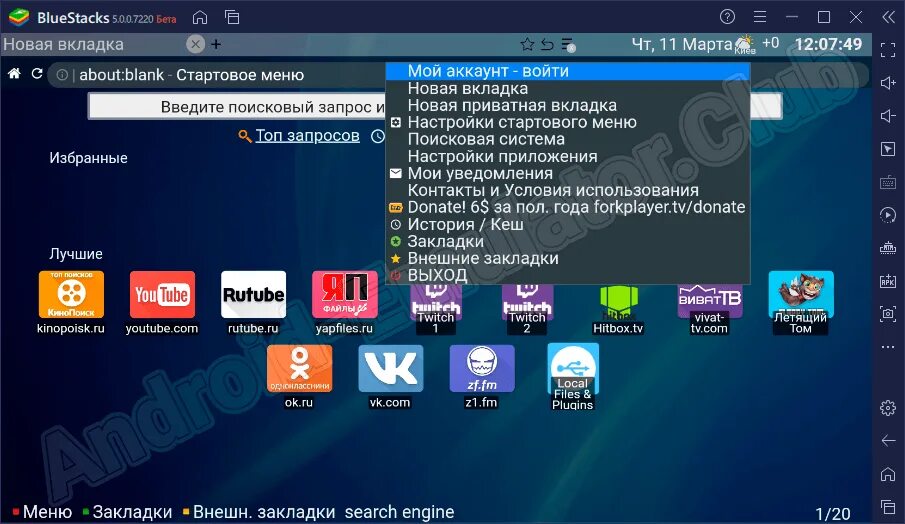The width and height of the screenshot is (905, 524).
Task: Increase volume in BlueStacks sidebar
Action: (888, 83)
